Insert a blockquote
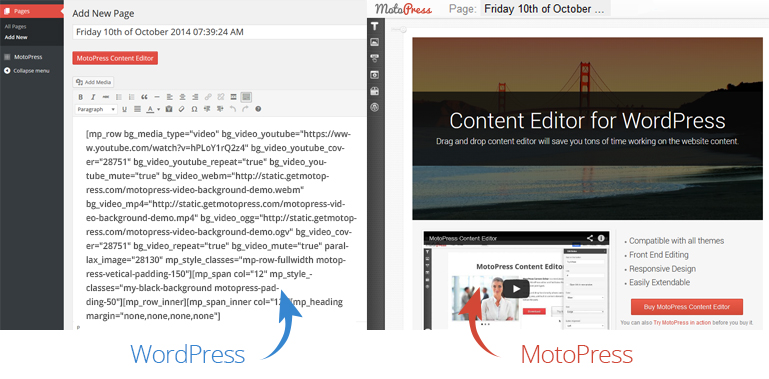The height and width of the screenshot is (379, 769). 144,97
